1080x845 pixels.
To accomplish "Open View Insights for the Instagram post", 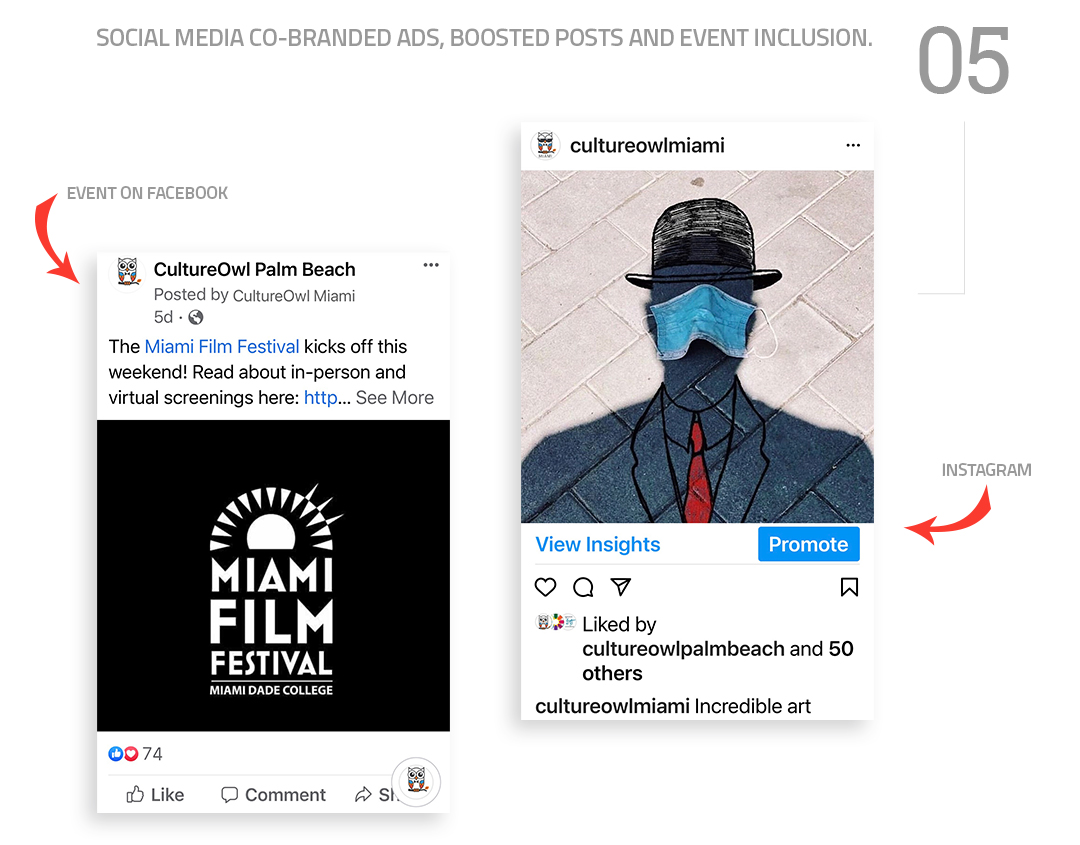I will (598, 545).
